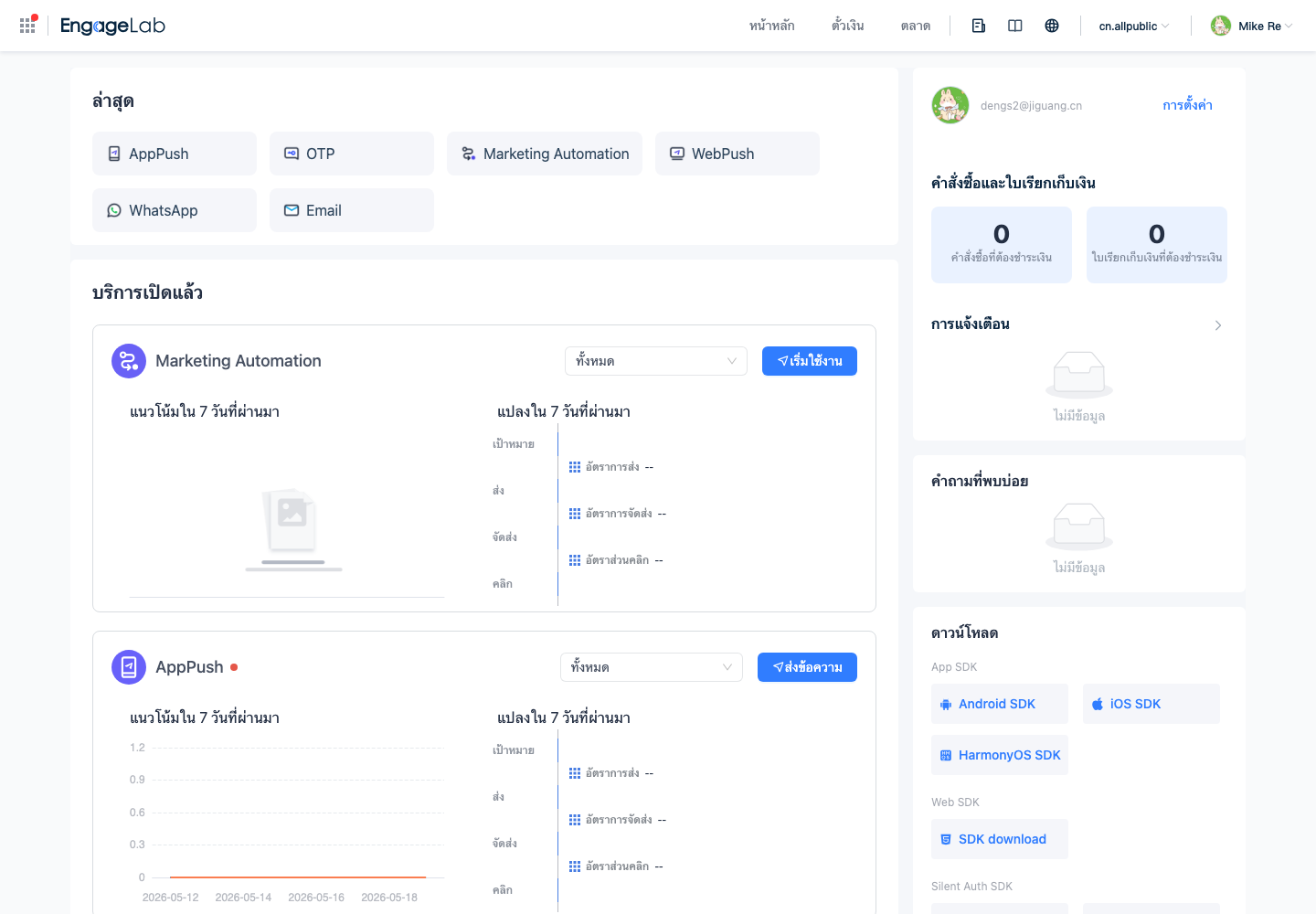Open ตั๋วเงิน in top navigation
Image resolution: width=1316 pixels, height=914 pixels.
pos(848,26)
